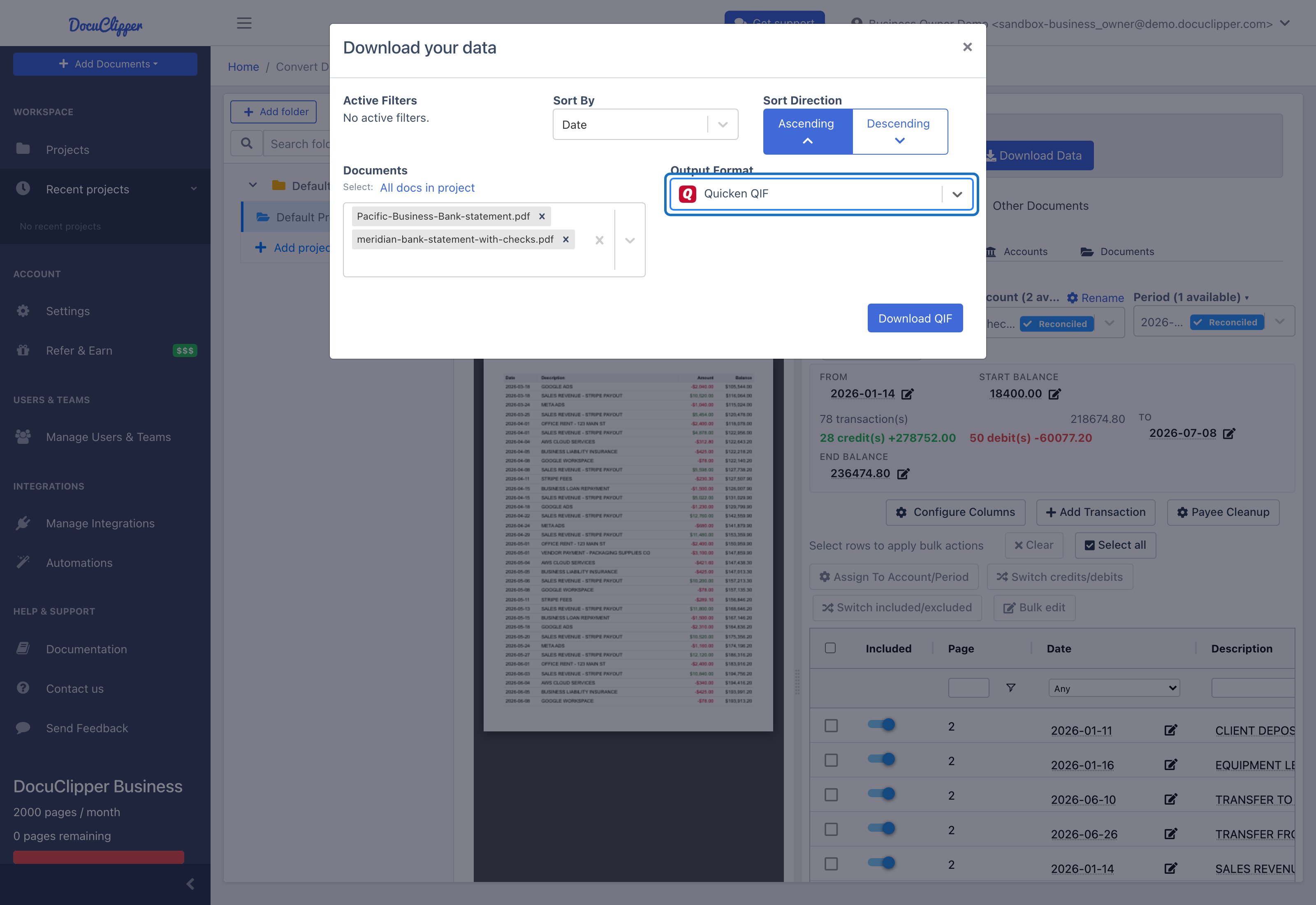Screen dimensions: 1316x905
Task: Switch to the Documents tab
Action: 1117,251
